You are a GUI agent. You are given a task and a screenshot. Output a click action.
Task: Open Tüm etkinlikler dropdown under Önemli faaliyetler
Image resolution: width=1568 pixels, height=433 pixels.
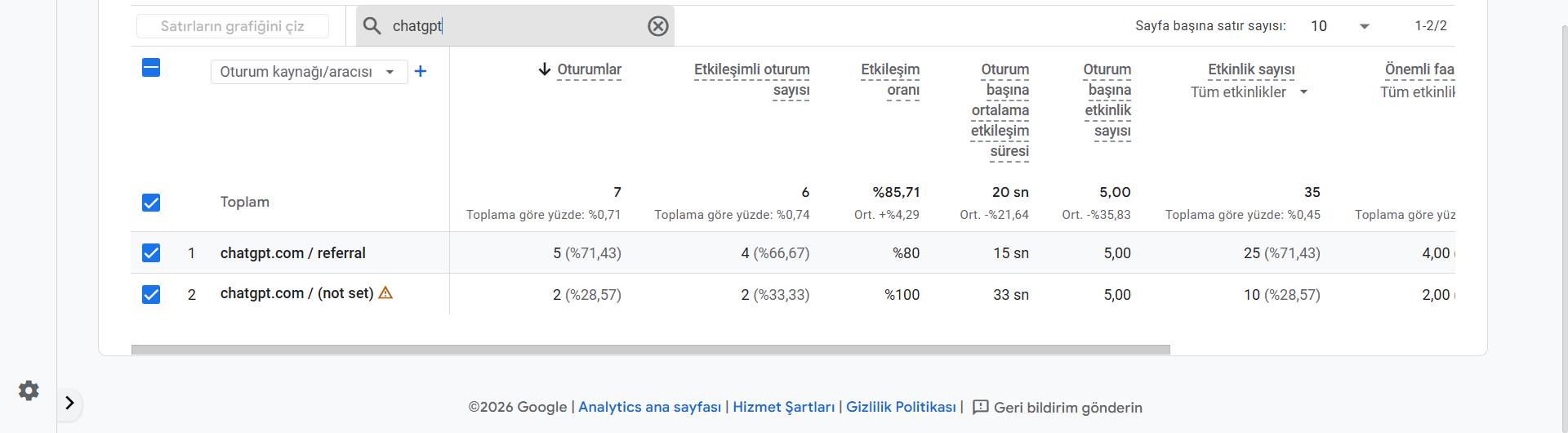pyautogui.click(x=1418, y=92)
